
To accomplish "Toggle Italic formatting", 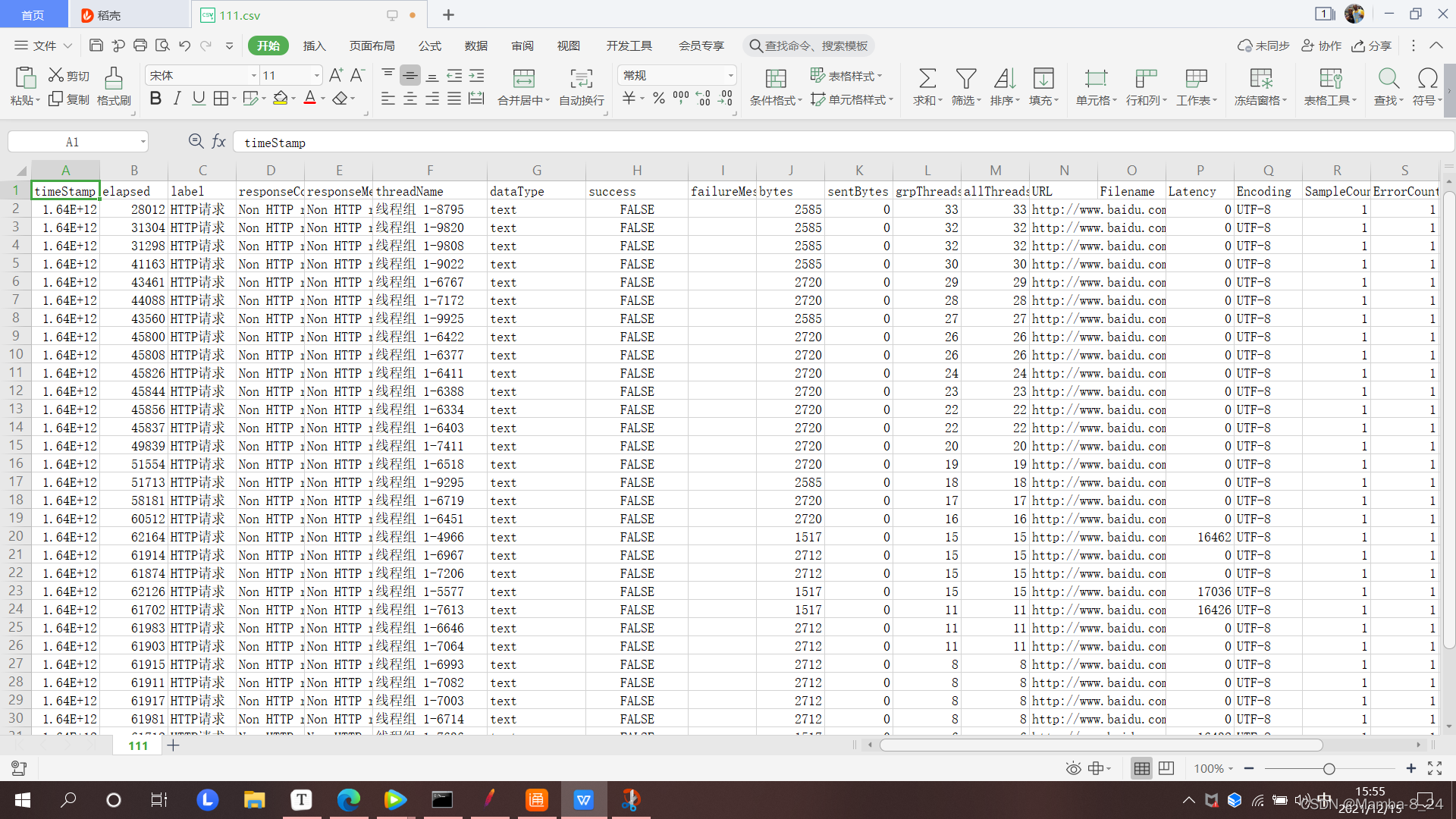I will pyautogui.click(x=177, y=99).
